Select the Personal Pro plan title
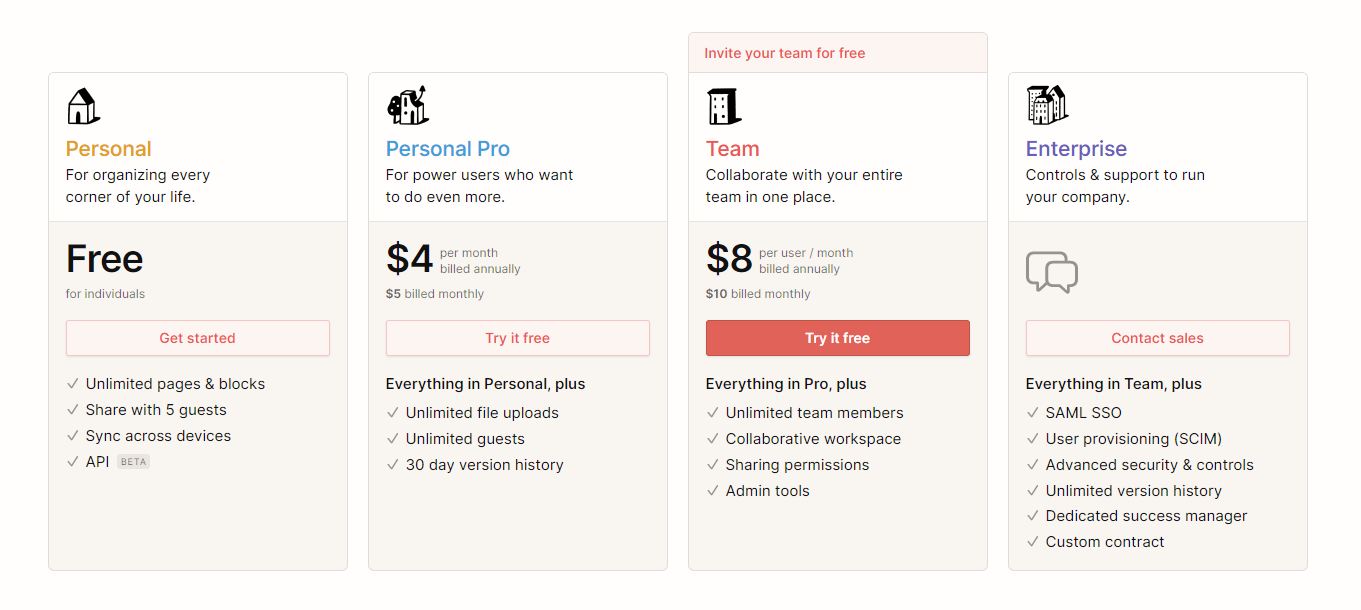 (448, 149)
